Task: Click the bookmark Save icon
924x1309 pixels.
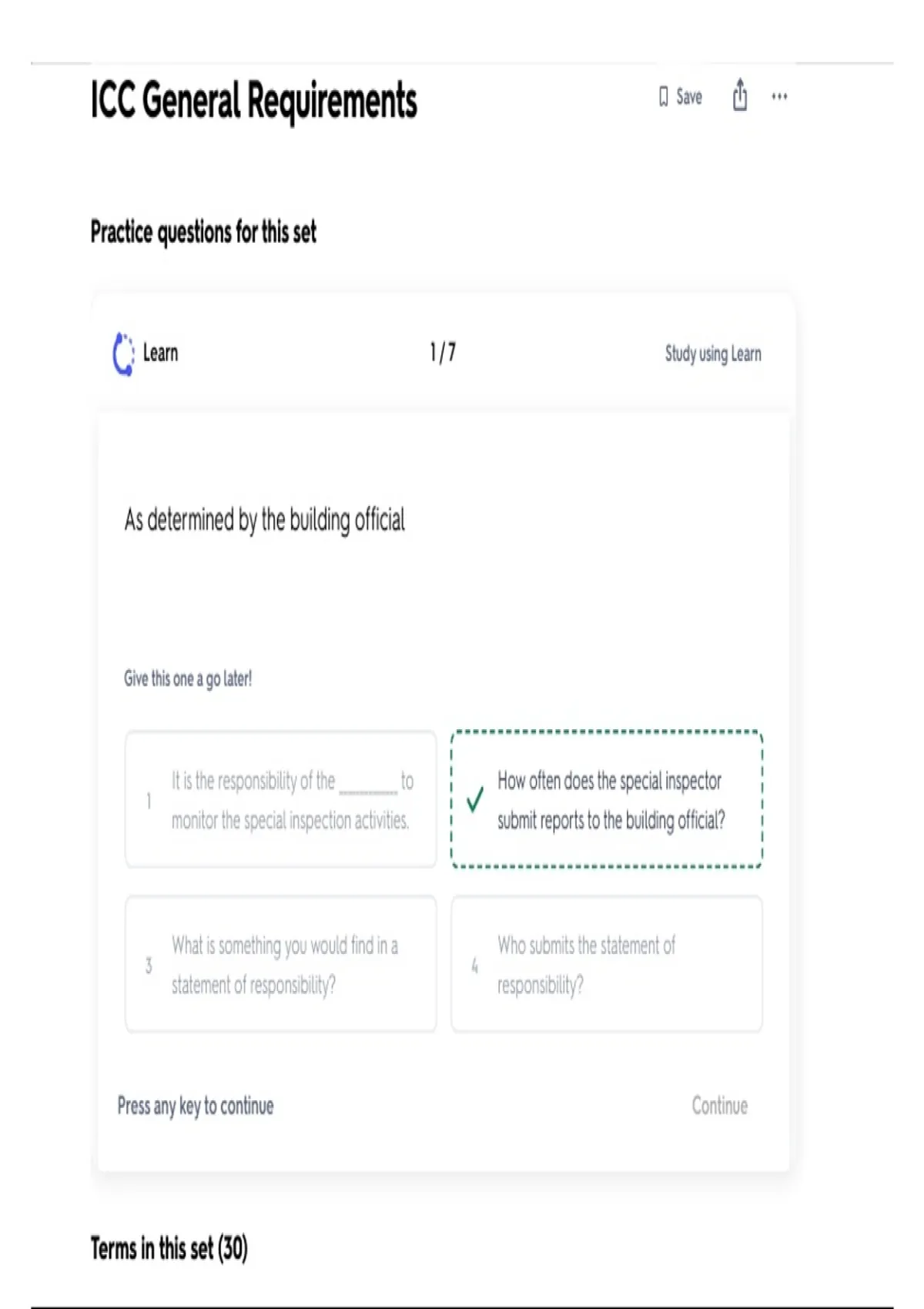Action: coord(663,97)
